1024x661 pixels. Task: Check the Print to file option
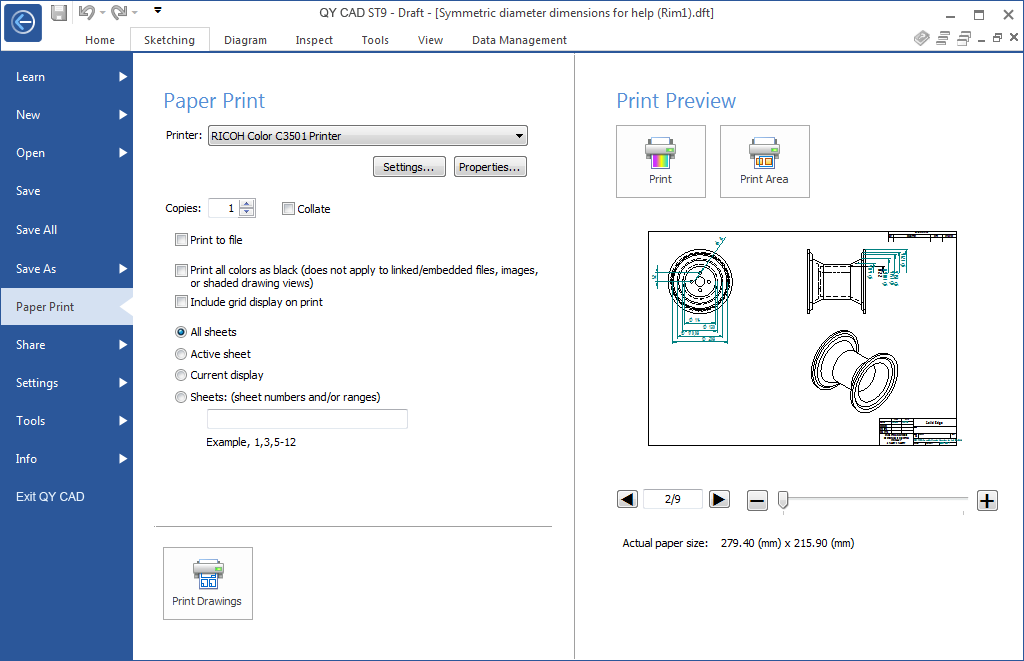click(181, 240)
